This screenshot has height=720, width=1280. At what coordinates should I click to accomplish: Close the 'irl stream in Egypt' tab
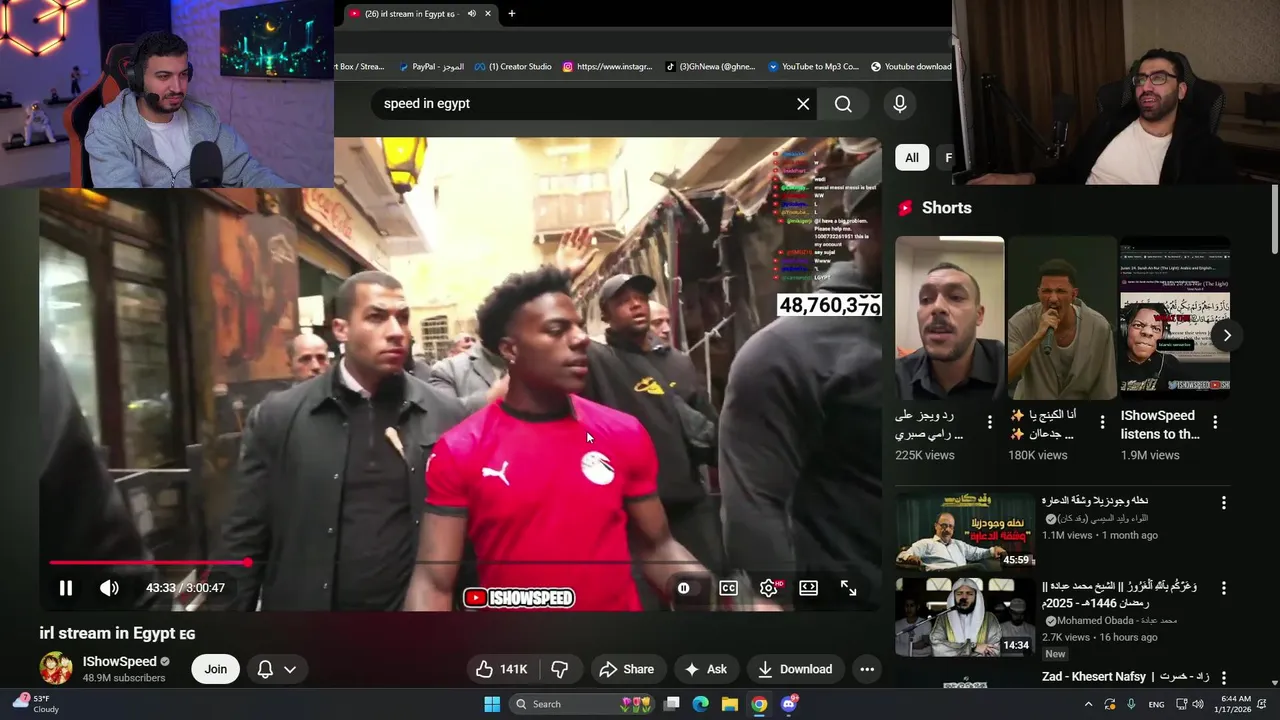click(488, 14)
